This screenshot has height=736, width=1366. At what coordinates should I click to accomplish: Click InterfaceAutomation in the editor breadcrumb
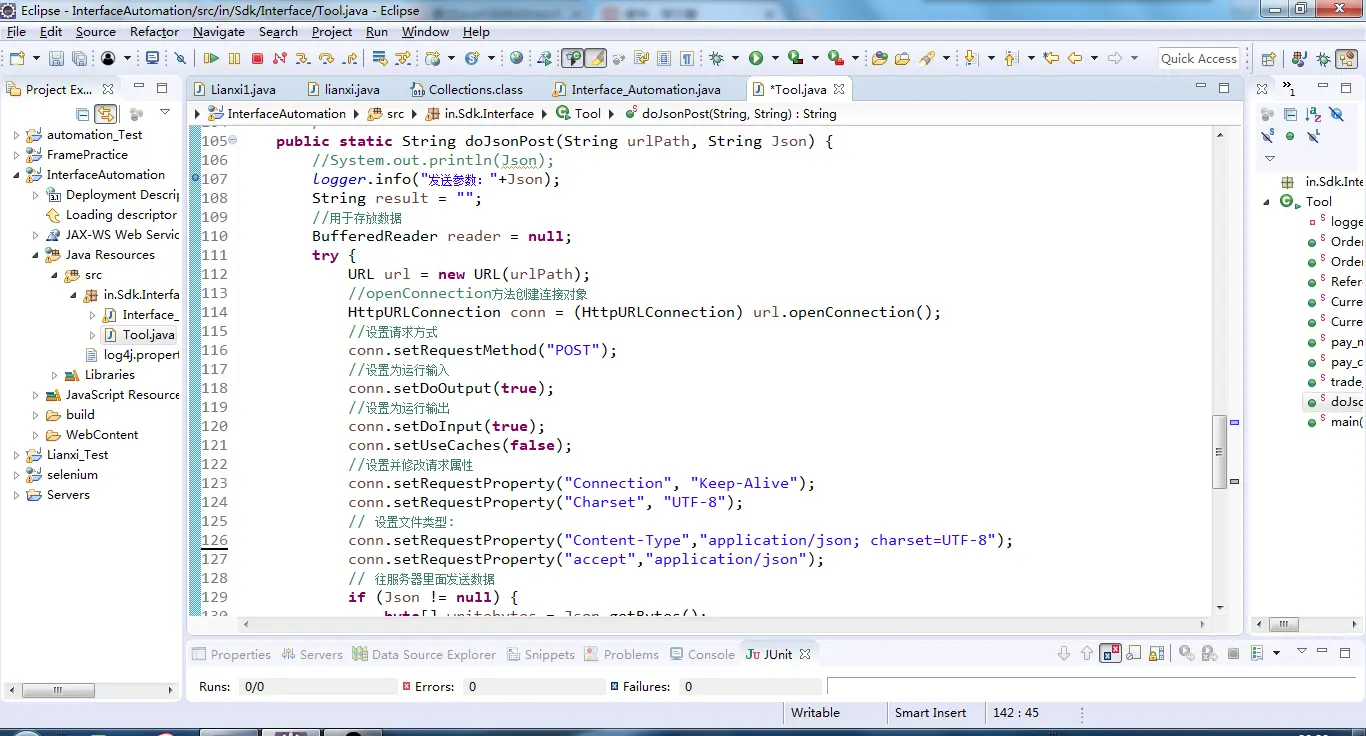(278, 114)
